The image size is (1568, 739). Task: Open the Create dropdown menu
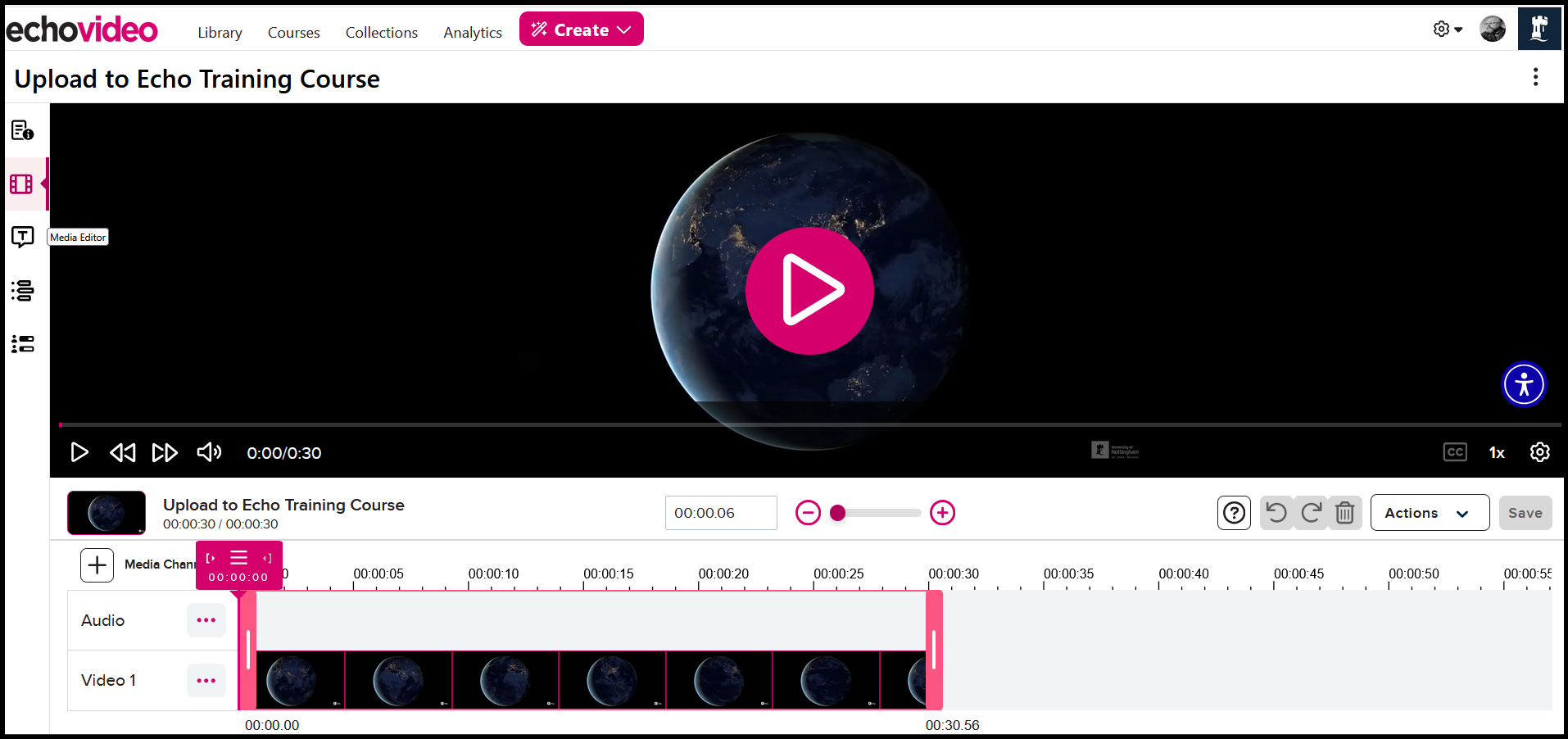click(581, 29)
